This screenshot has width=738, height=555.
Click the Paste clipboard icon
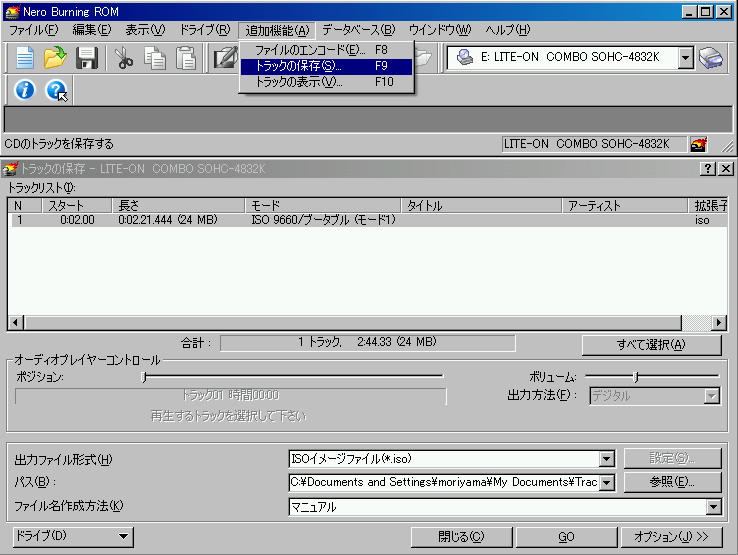tap(186, 58)
